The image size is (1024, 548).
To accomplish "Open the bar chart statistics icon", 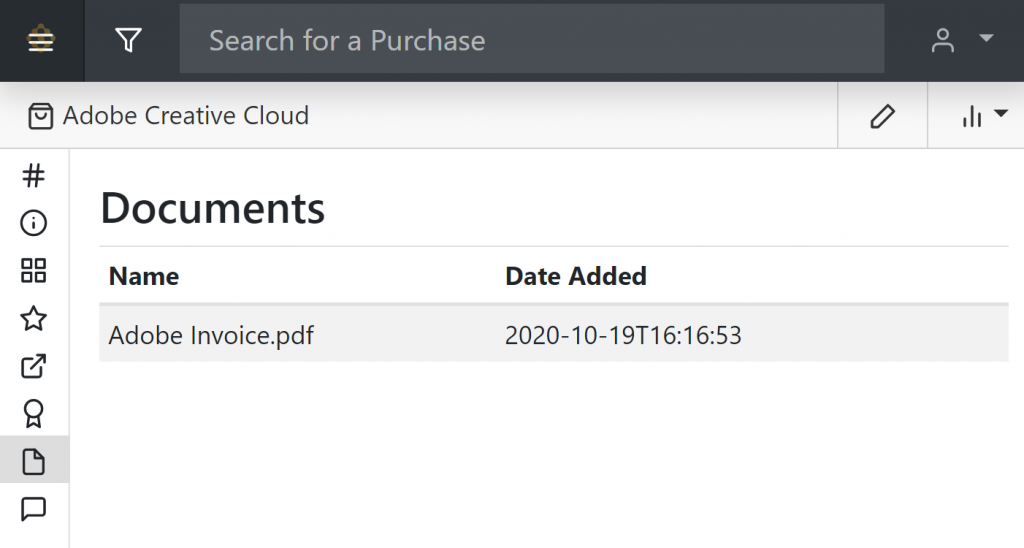I will tap(972, 117).
